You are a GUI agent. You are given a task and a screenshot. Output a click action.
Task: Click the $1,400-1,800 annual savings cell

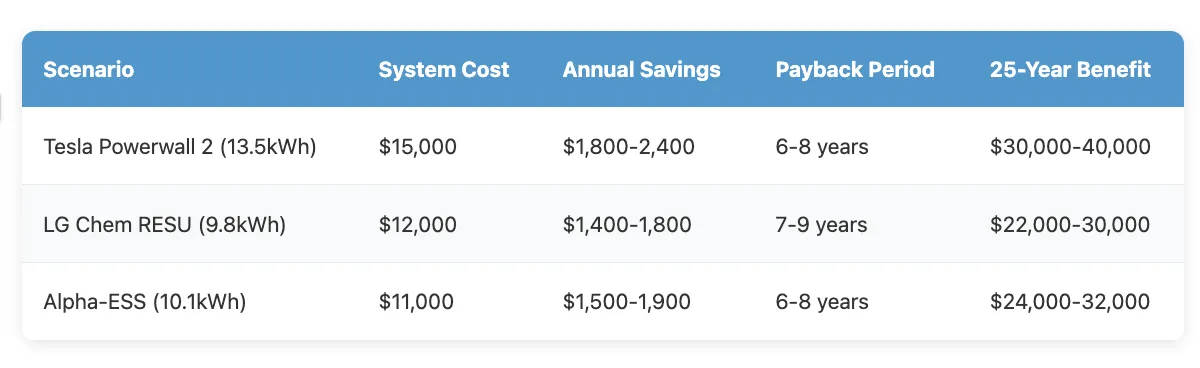[x=627, y=225]
